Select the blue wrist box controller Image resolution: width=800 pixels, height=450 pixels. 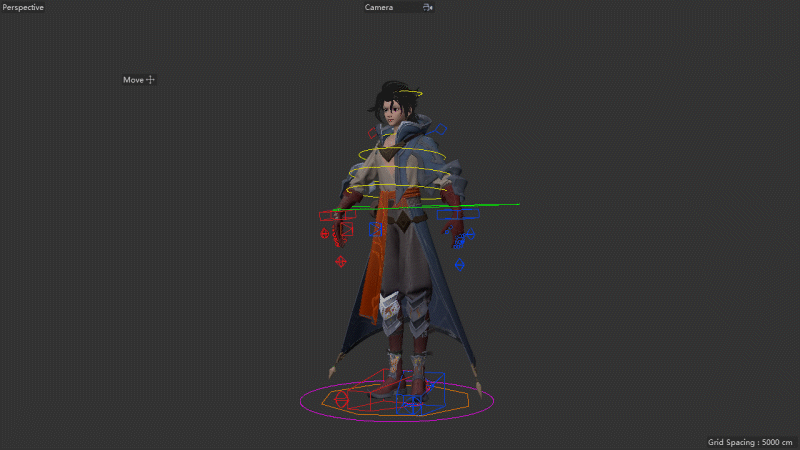tap(458, 214)
